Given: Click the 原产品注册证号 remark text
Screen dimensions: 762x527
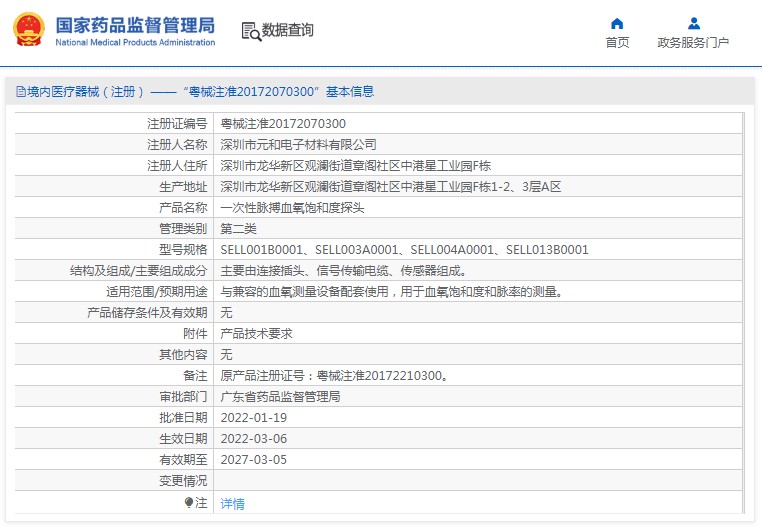Looking at the screenshot, I should 334,376.
